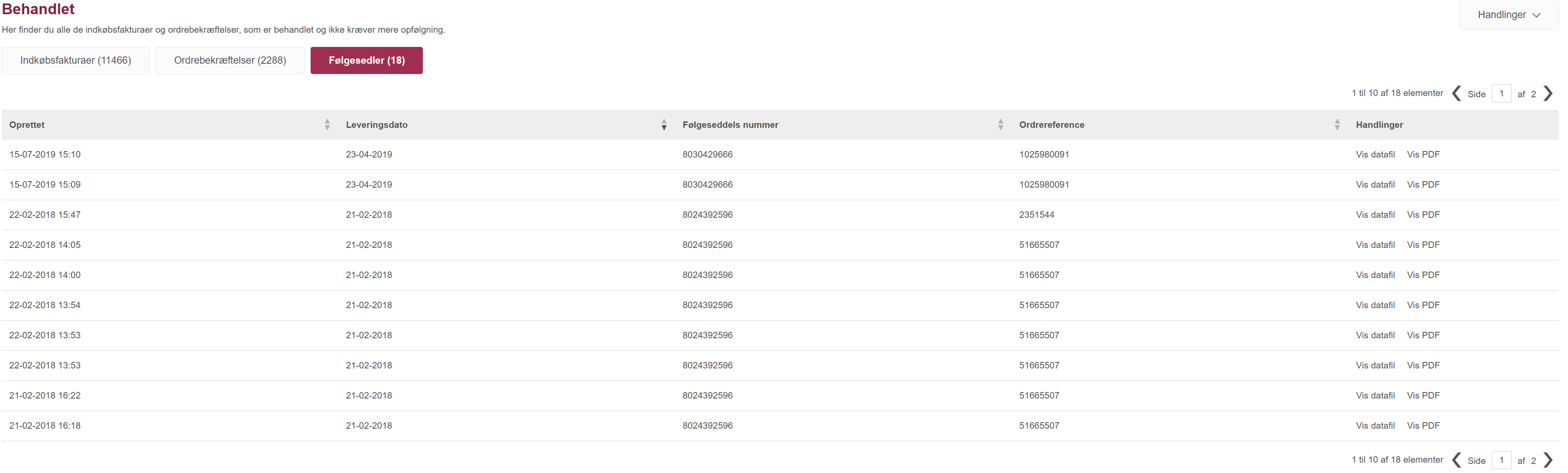The width and height of the screenshot is (1568, 473).
Task: Sort by Følgeseddels nummer sort arrows
Action: (x=1001, y=125)
